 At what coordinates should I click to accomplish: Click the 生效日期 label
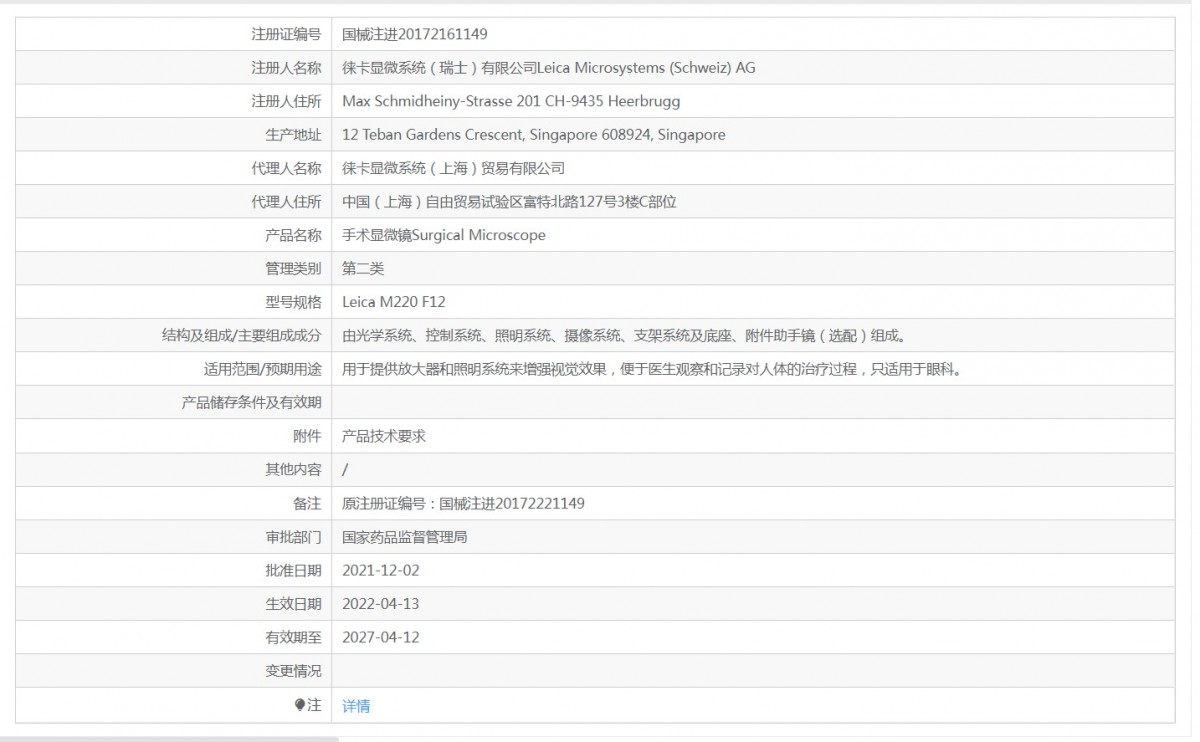[x=293, y=604]
